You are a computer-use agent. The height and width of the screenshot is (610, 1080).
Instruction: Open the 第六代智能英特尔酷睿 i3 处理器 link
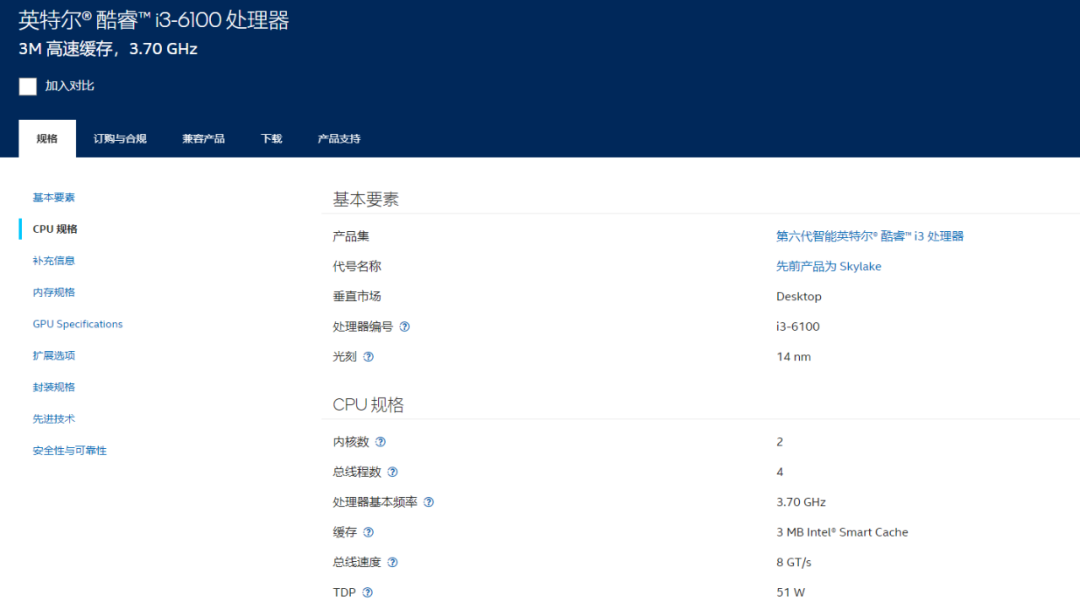point(870,236)
